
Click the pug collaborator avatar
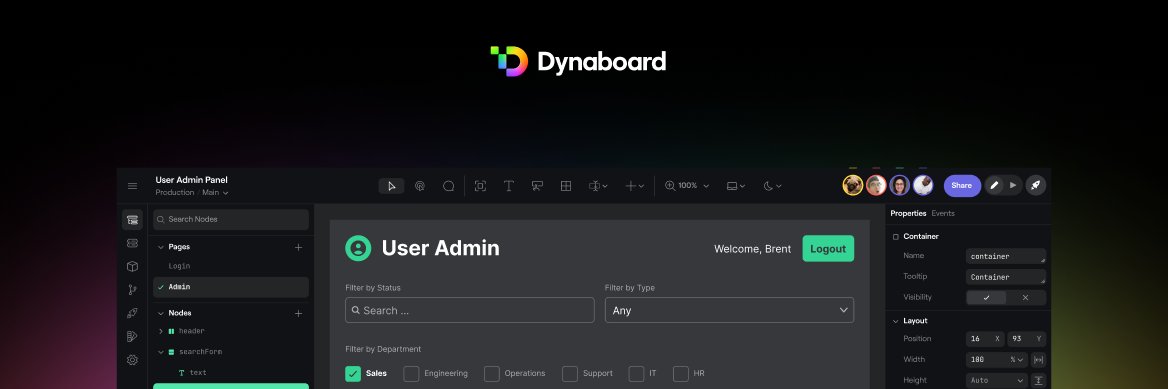(853, 186)
